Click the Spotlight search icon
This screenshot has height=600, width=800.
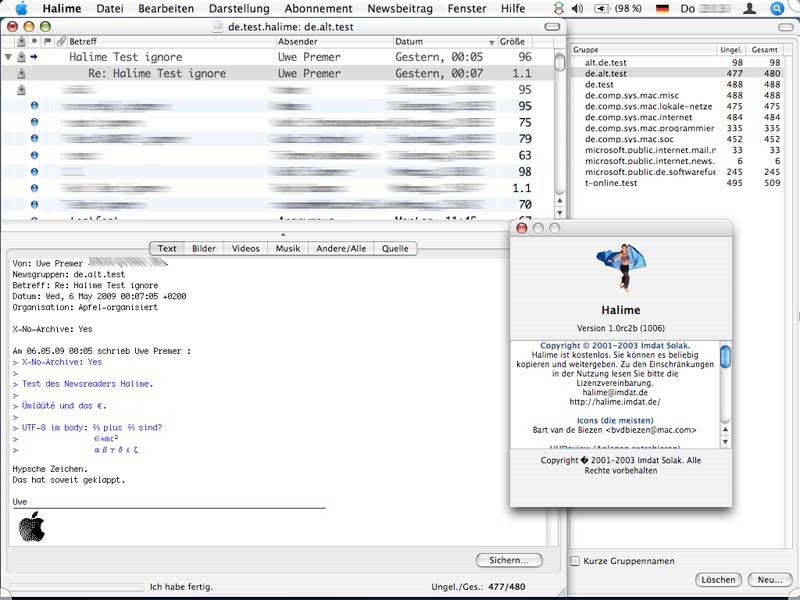pyautogui.click(x=776, y=8)
